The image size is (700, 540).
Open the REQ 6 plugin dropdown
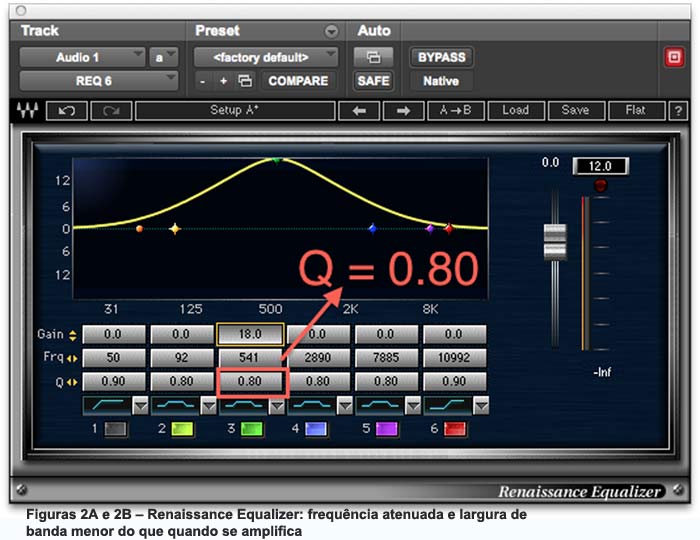[99, 81]
